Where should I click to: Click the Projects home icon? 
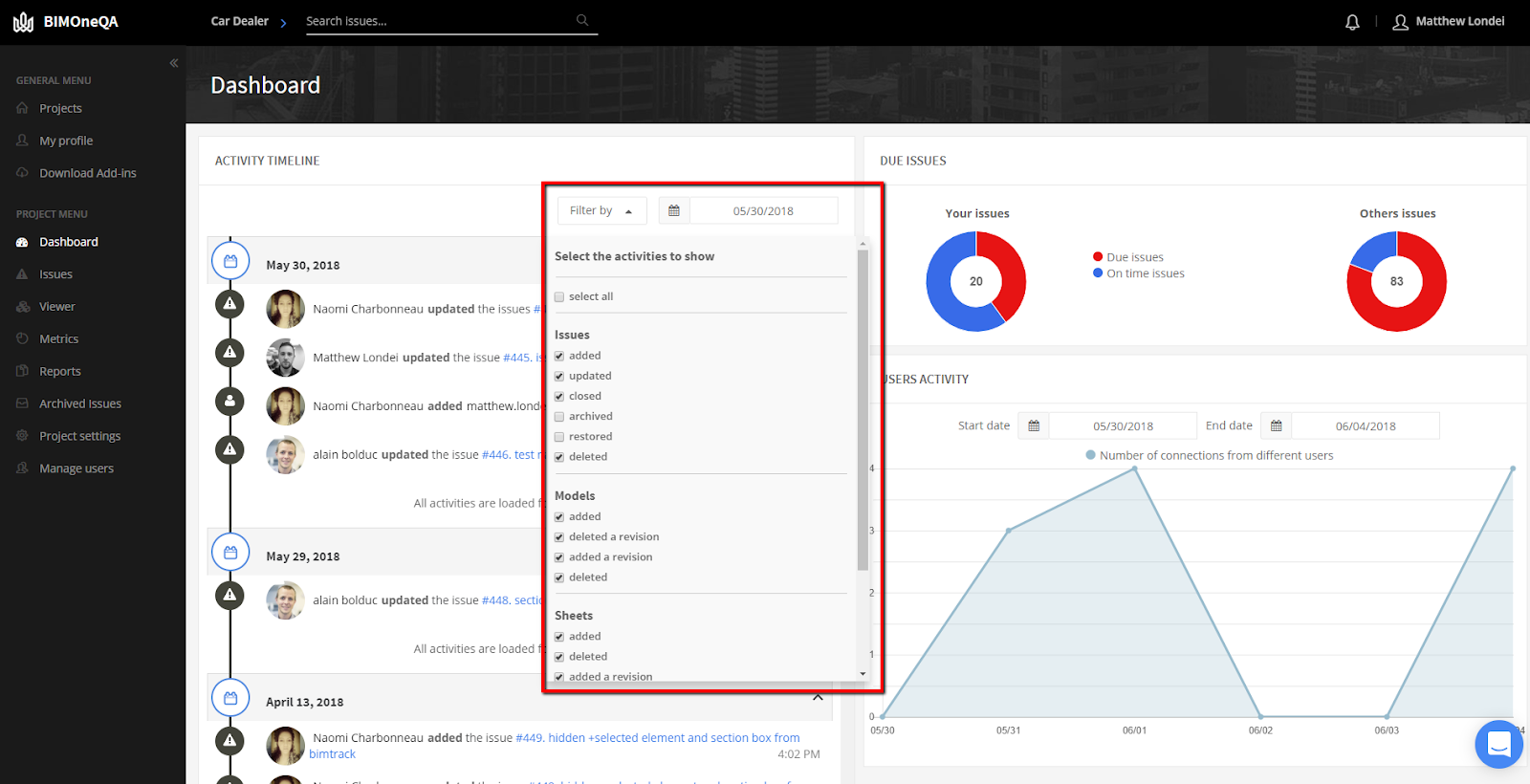pos(22,108)
